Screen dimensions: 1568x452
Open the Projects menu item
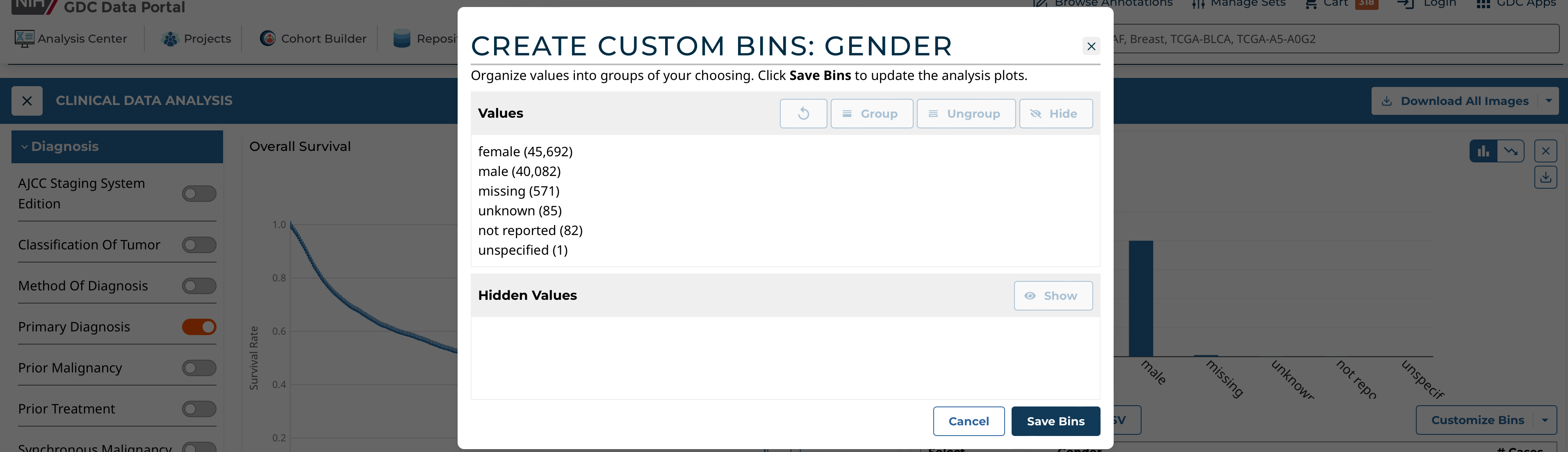[196, 39]
